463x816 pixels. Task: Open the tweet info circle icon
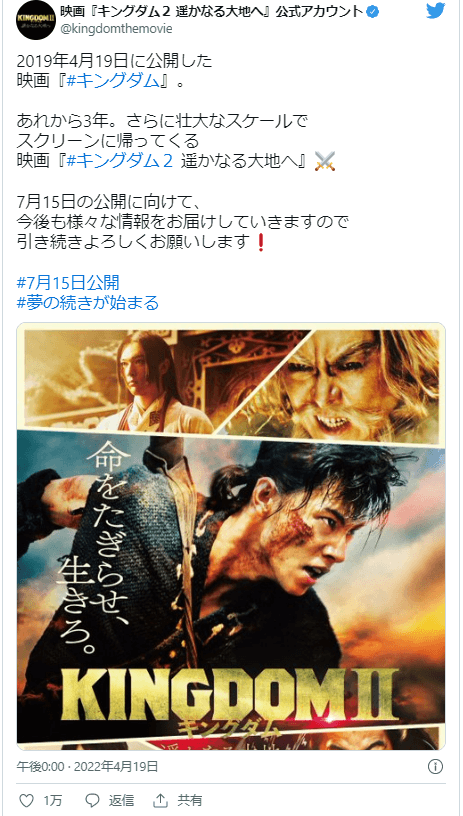(435, 767)
